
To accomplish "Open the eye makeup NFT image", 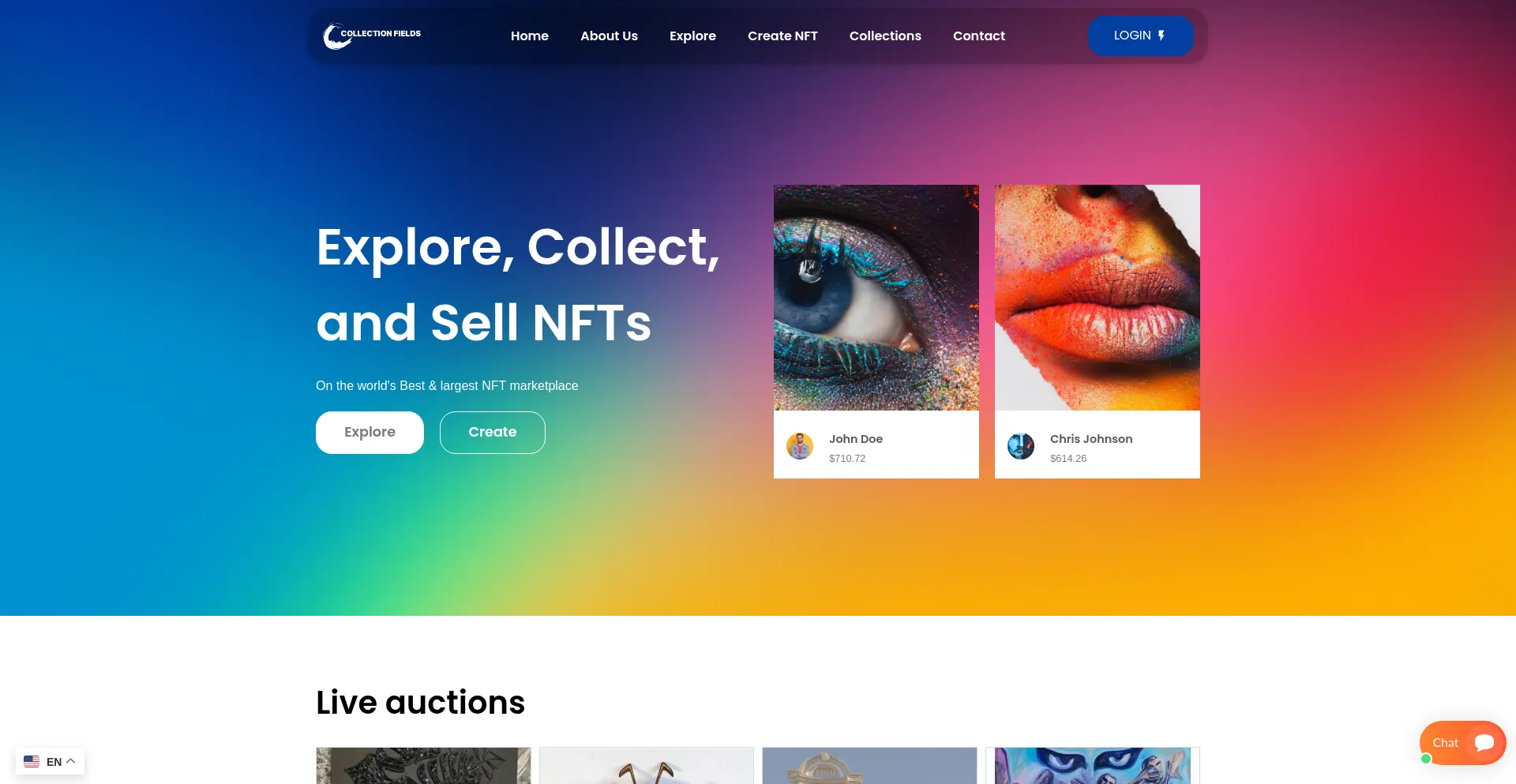I will click(x=876, y=298).
